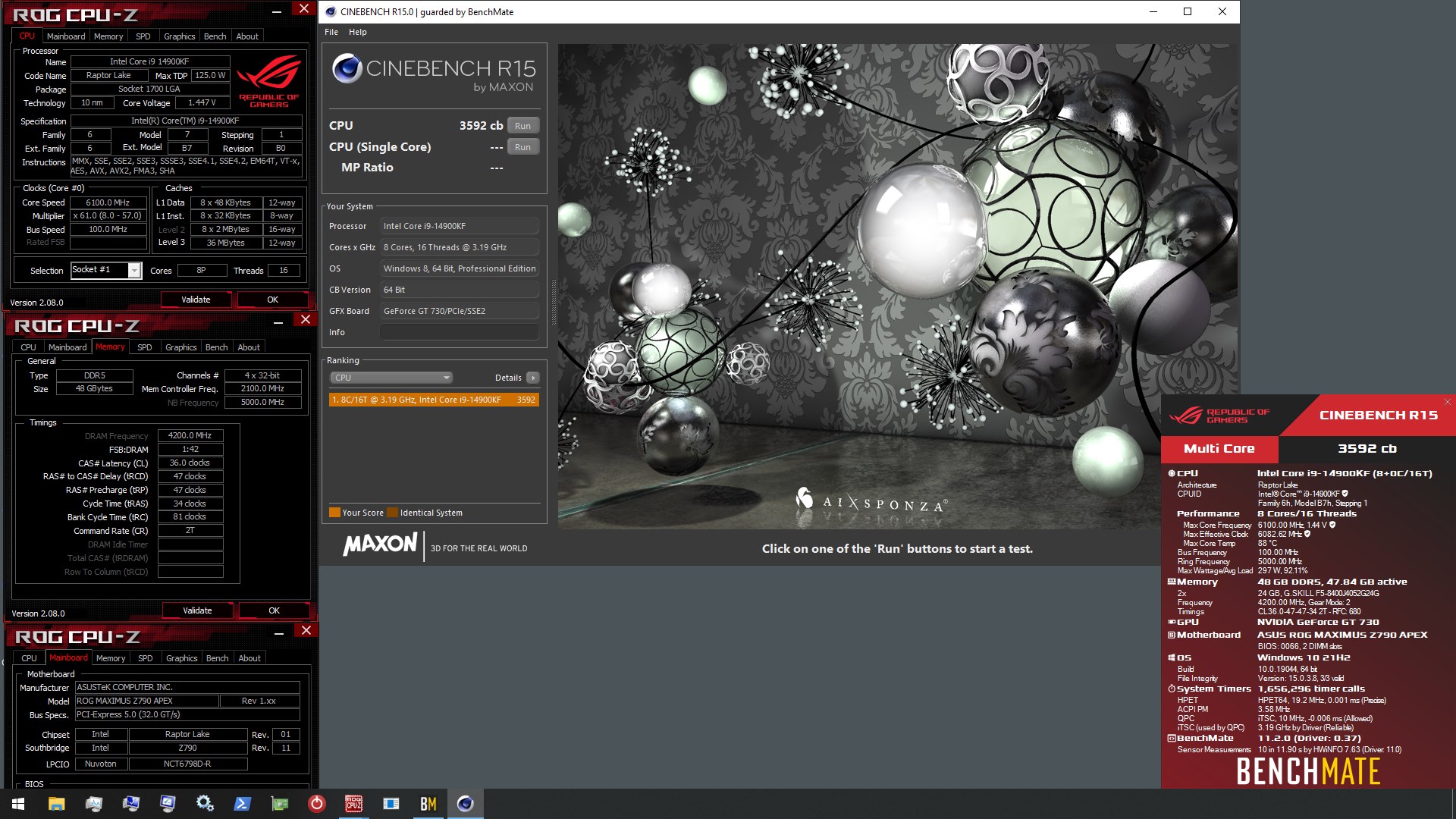Switch to BenchMate via BM taskbar icon
Viewport: 1456px width, 819px height.
pos(428,804)
